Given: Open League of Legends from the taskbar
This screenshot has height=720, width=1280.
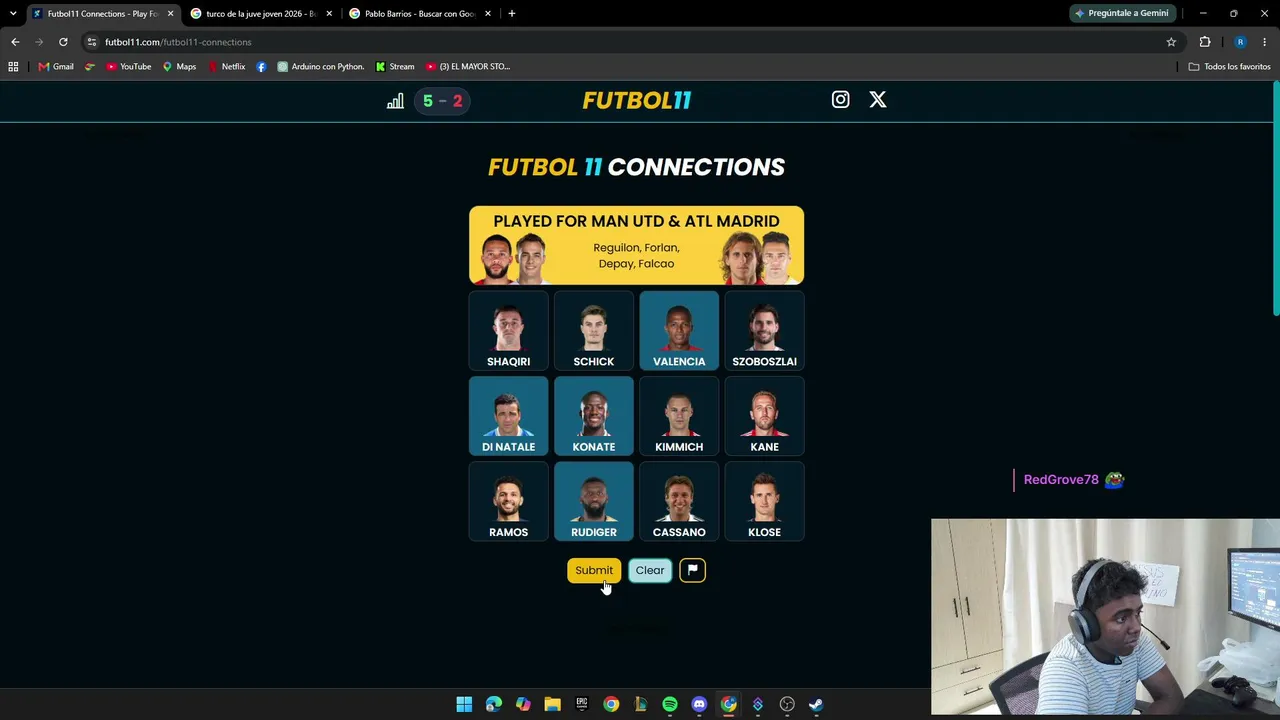Looking at the screenshot, I should coord(641,705).
